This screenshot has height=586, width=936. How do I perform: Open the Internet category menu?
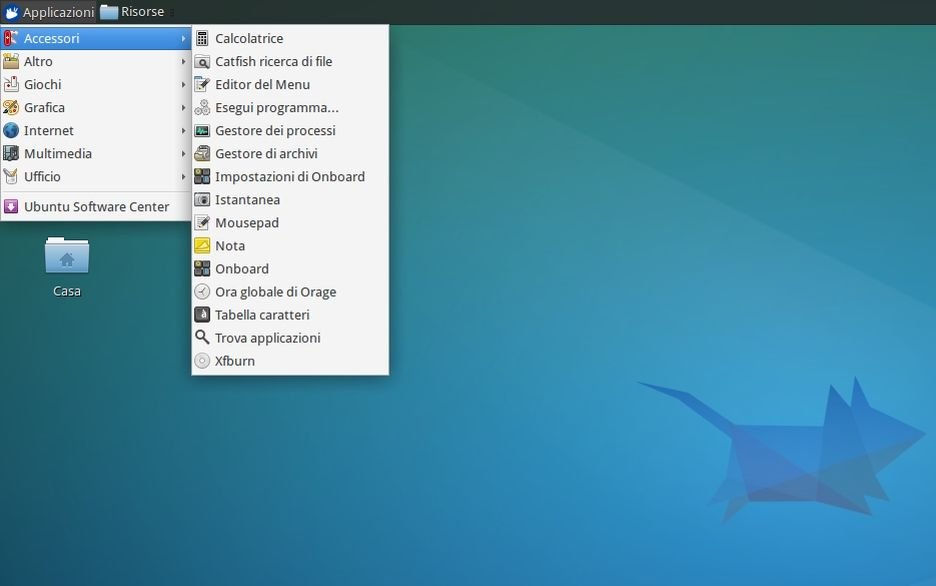click(x=49, y=130)
